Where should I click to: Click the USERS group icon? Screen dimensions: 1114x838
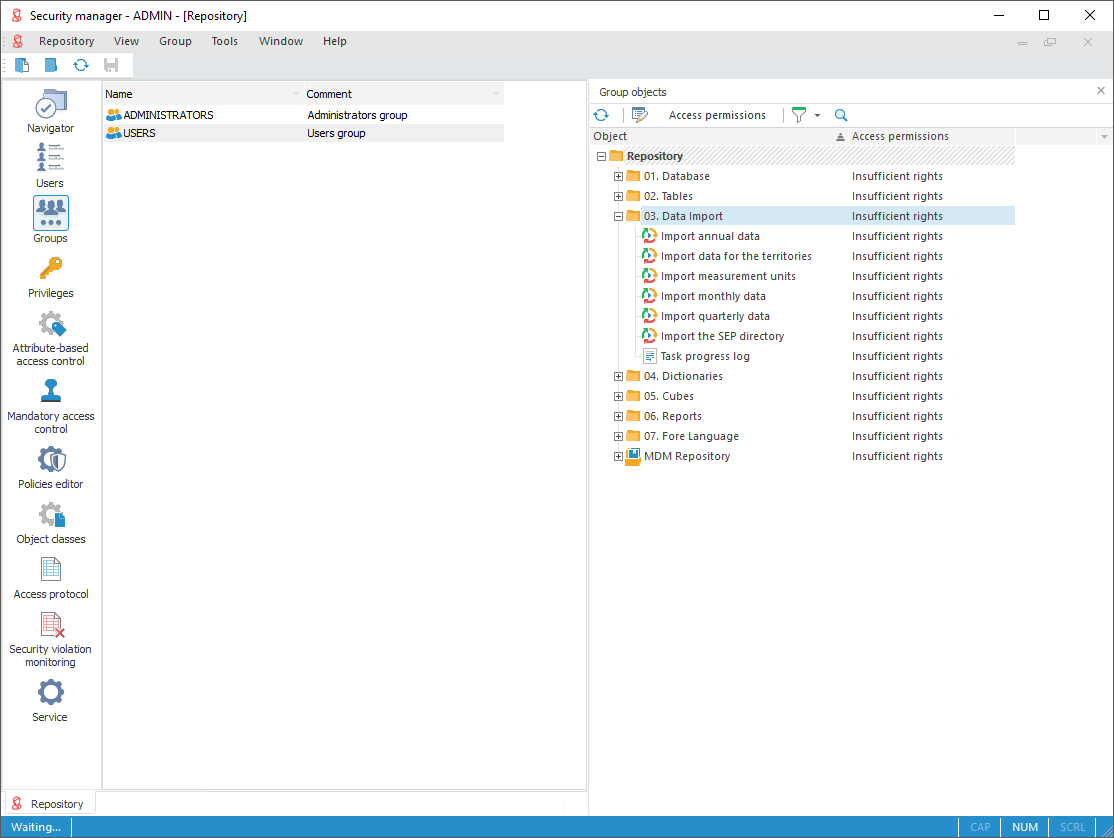[114, 133]
